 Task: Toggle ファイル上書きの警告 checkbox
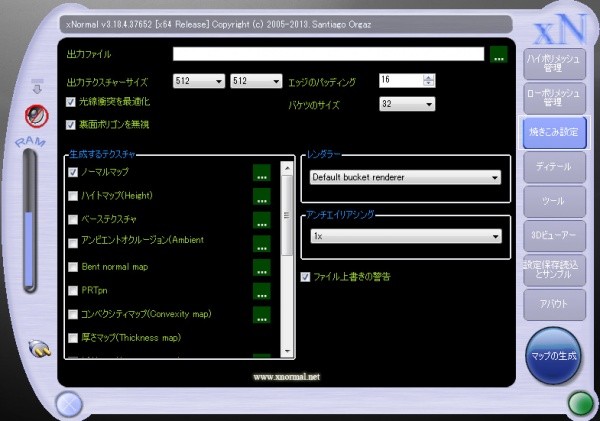(x=305, y=277)
